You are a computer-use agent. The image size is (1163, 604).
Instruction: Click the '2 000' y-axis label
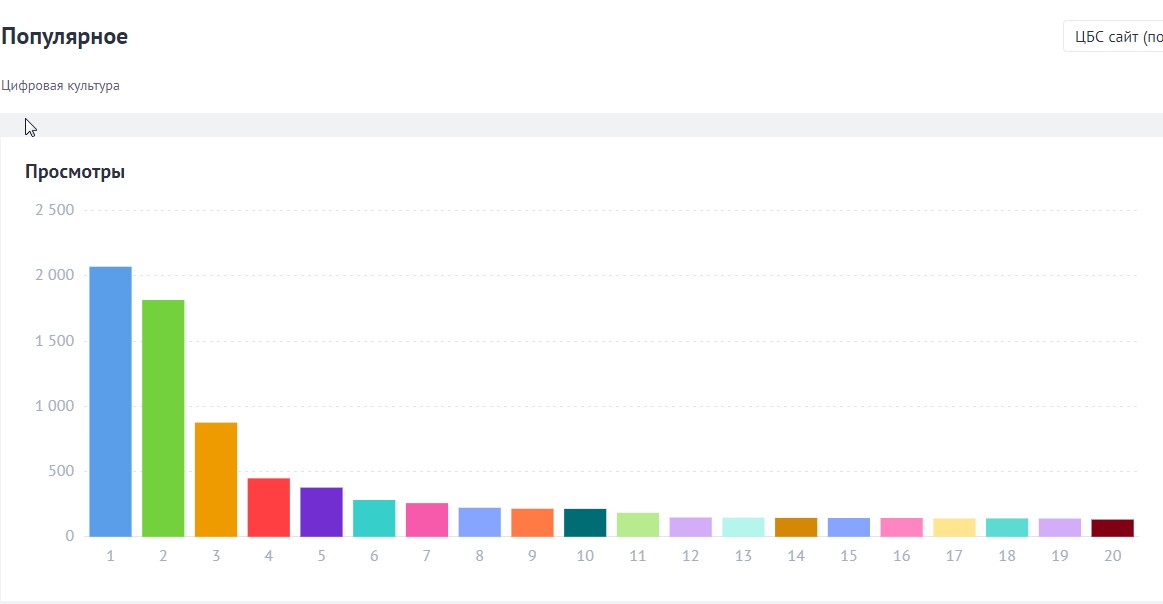pyautogui.click(x=55, y=275)
